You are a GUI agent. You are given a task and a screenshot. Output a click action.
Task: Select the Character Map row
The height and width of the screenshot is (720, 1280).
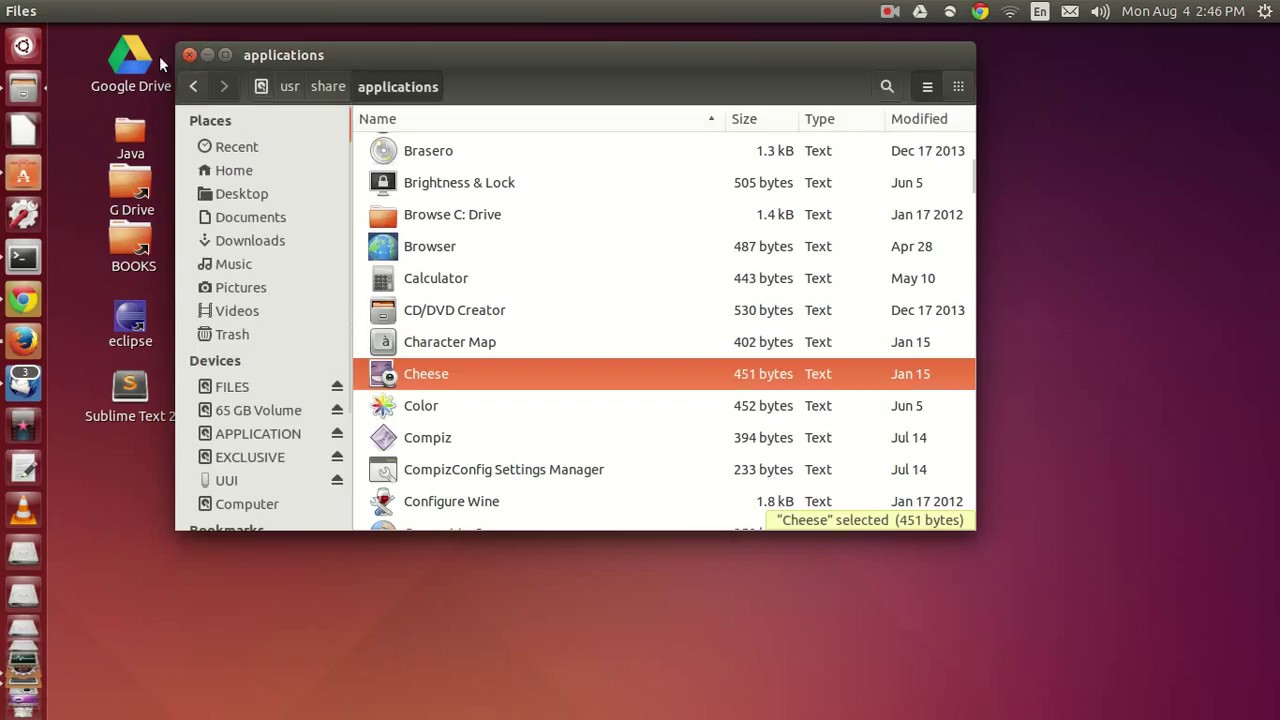point(450,342)
